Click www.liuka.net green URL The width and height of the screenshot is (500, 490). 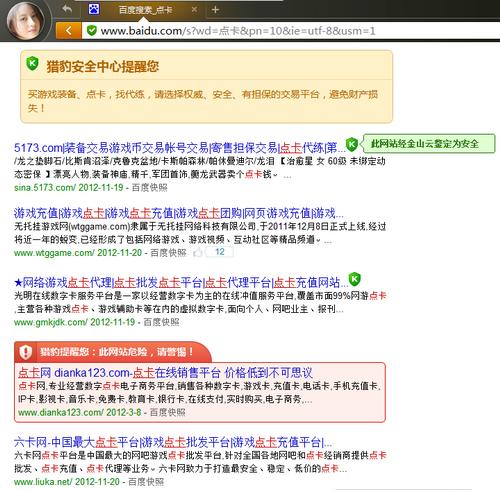pos(43,482)
